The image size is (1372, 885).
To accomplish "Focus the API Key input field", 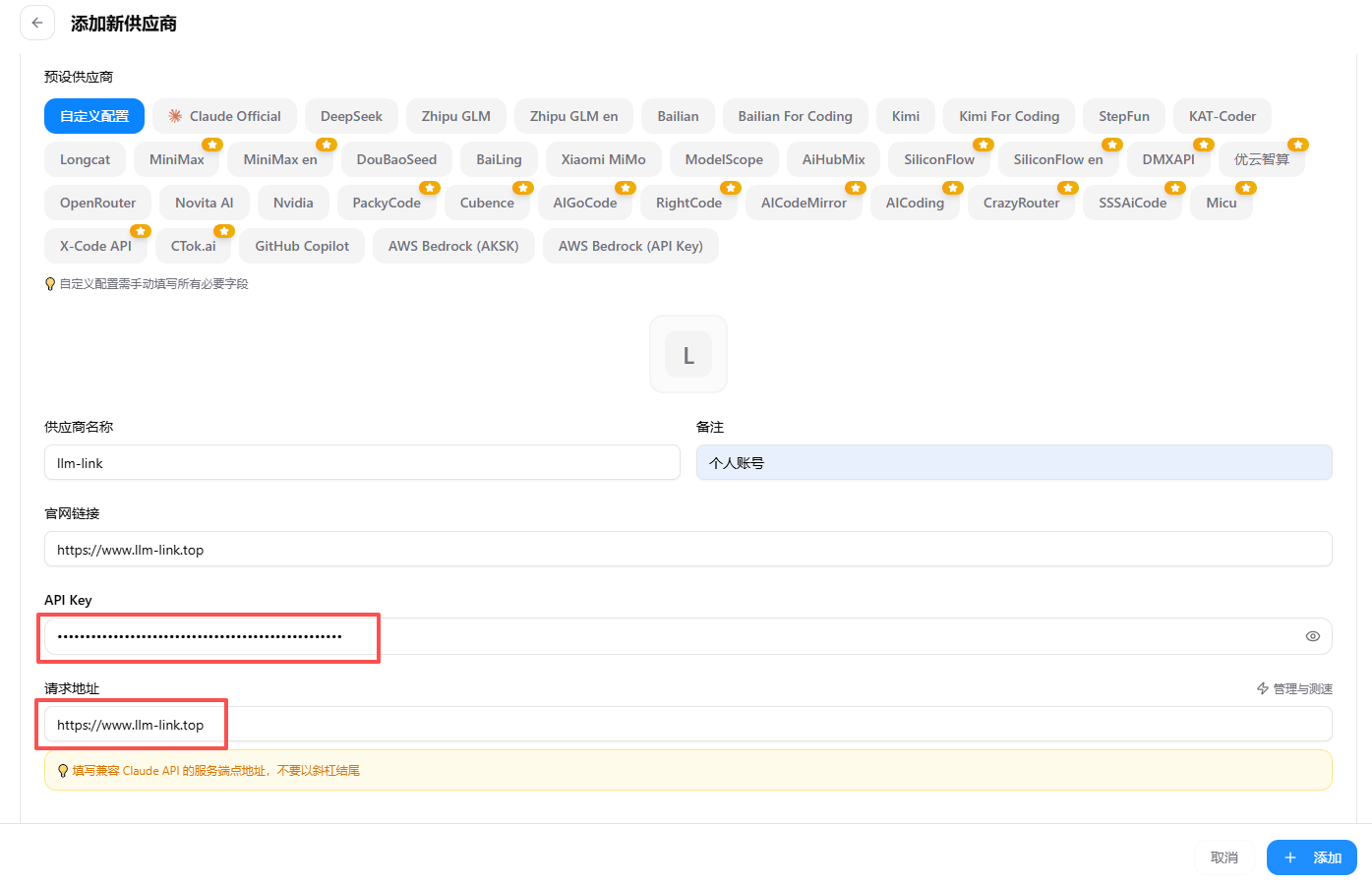I will pyautogui.click(x=688, y=636).
